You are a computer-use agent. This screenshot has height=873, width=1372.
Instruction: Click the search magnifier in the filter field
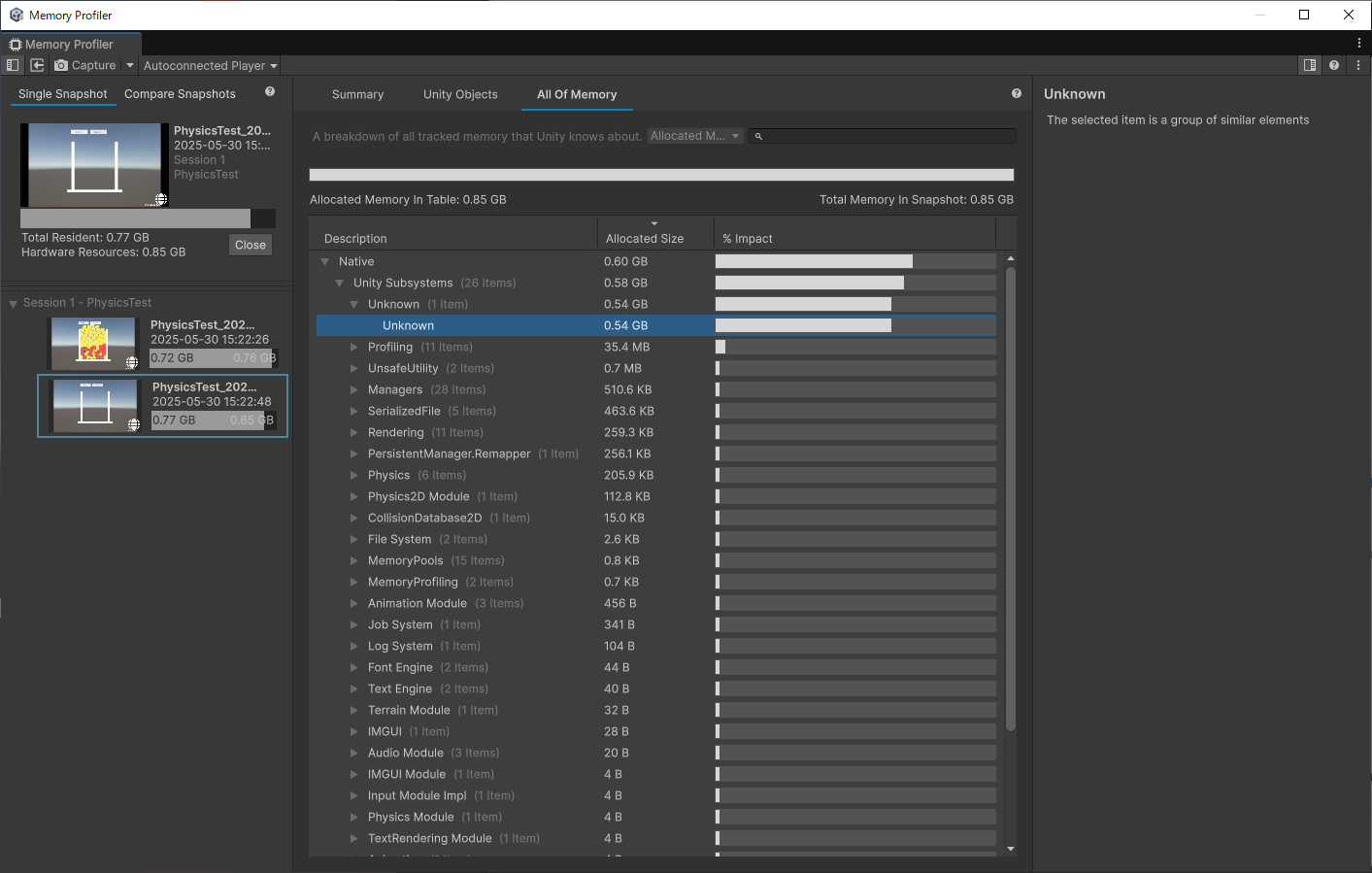(x=757, y=136)
